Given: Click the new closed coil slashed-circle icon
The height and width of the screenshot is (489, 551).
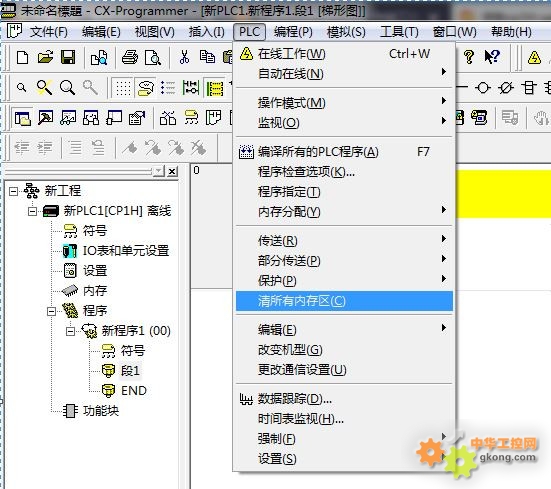Looking at the screenshot, I should tap(506, 87).
